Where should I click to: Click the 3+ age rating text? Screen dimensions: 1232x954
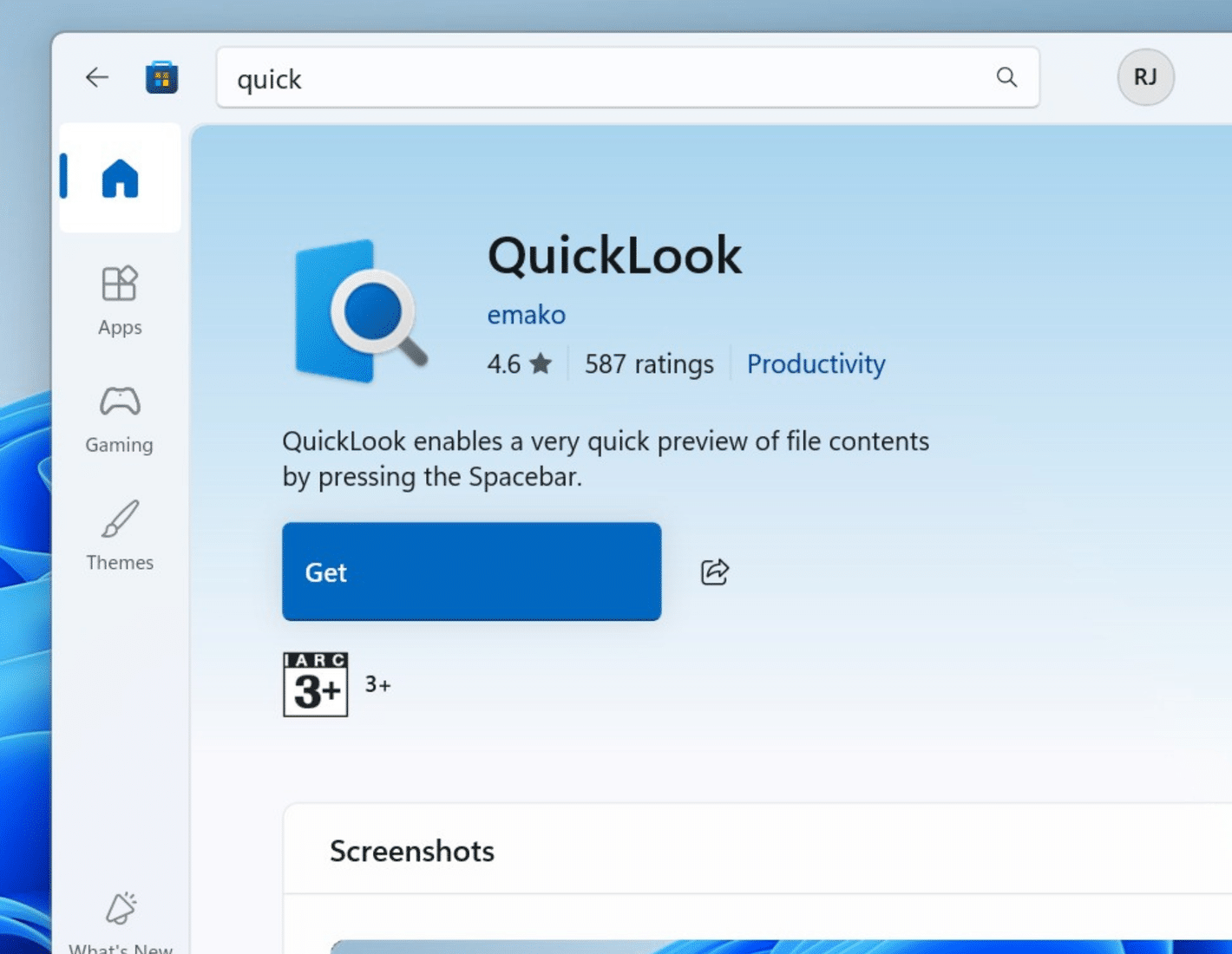377,684
